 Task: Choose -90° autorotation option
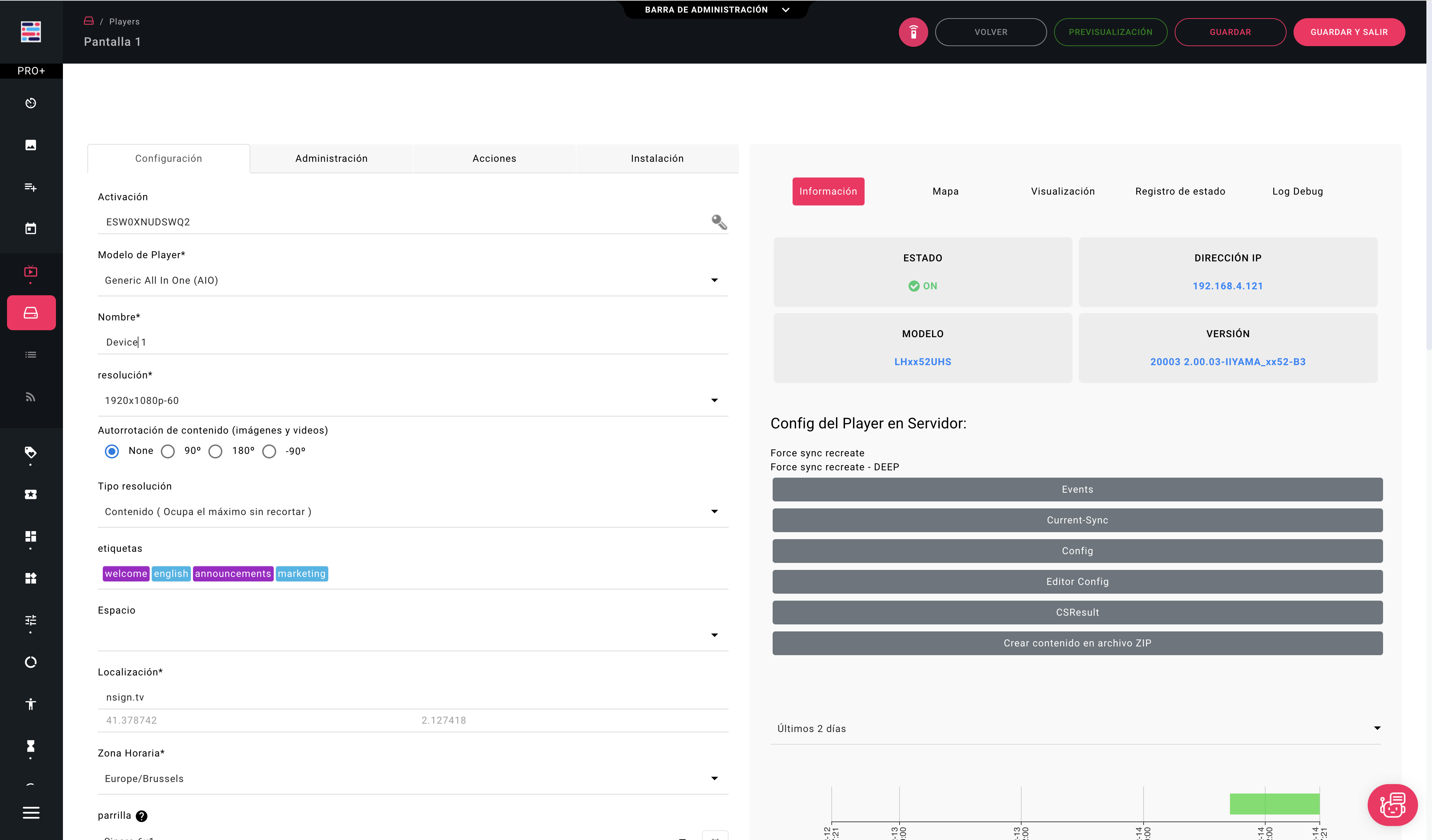[x=269, y=451]
